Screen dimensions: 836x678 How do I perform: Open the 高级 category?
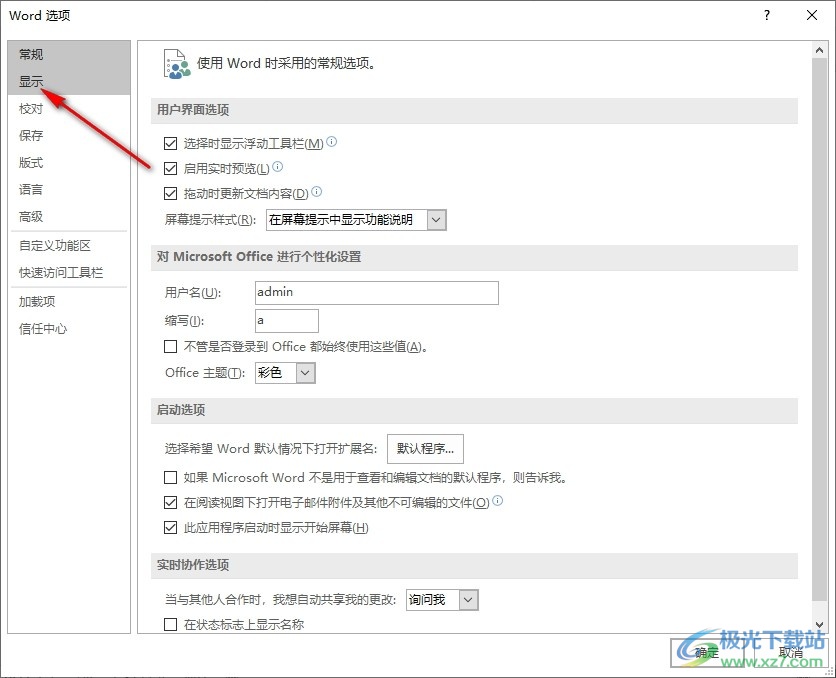[x=69, y=216]
